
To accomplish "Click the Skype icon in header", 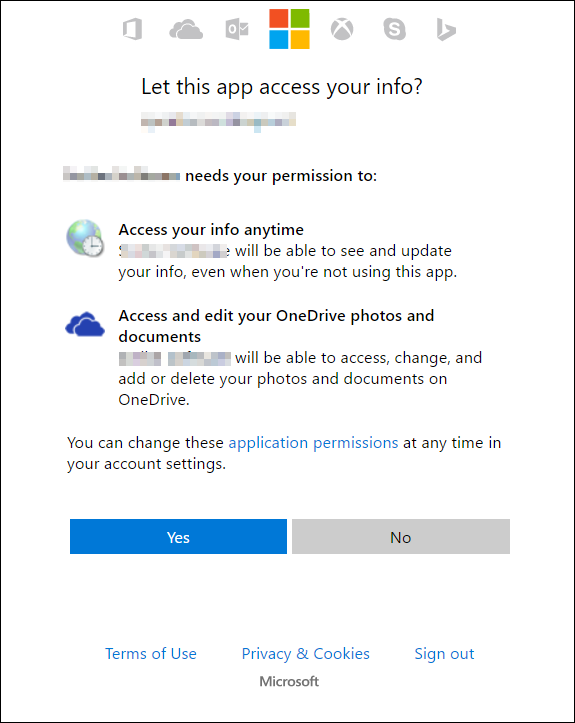I will pyautogui.click(x=395, y=30).
